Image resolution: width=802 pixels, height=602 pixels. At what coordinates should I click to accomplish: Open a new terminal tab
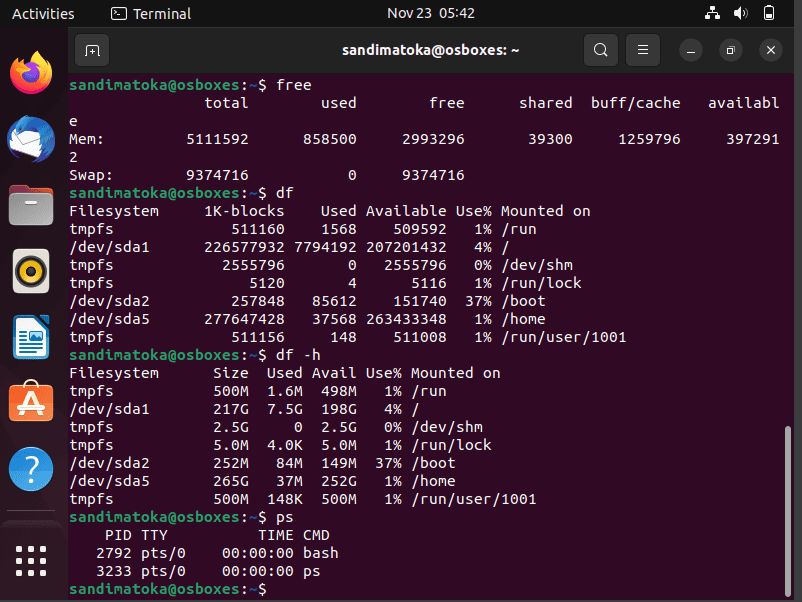(92, 50)
